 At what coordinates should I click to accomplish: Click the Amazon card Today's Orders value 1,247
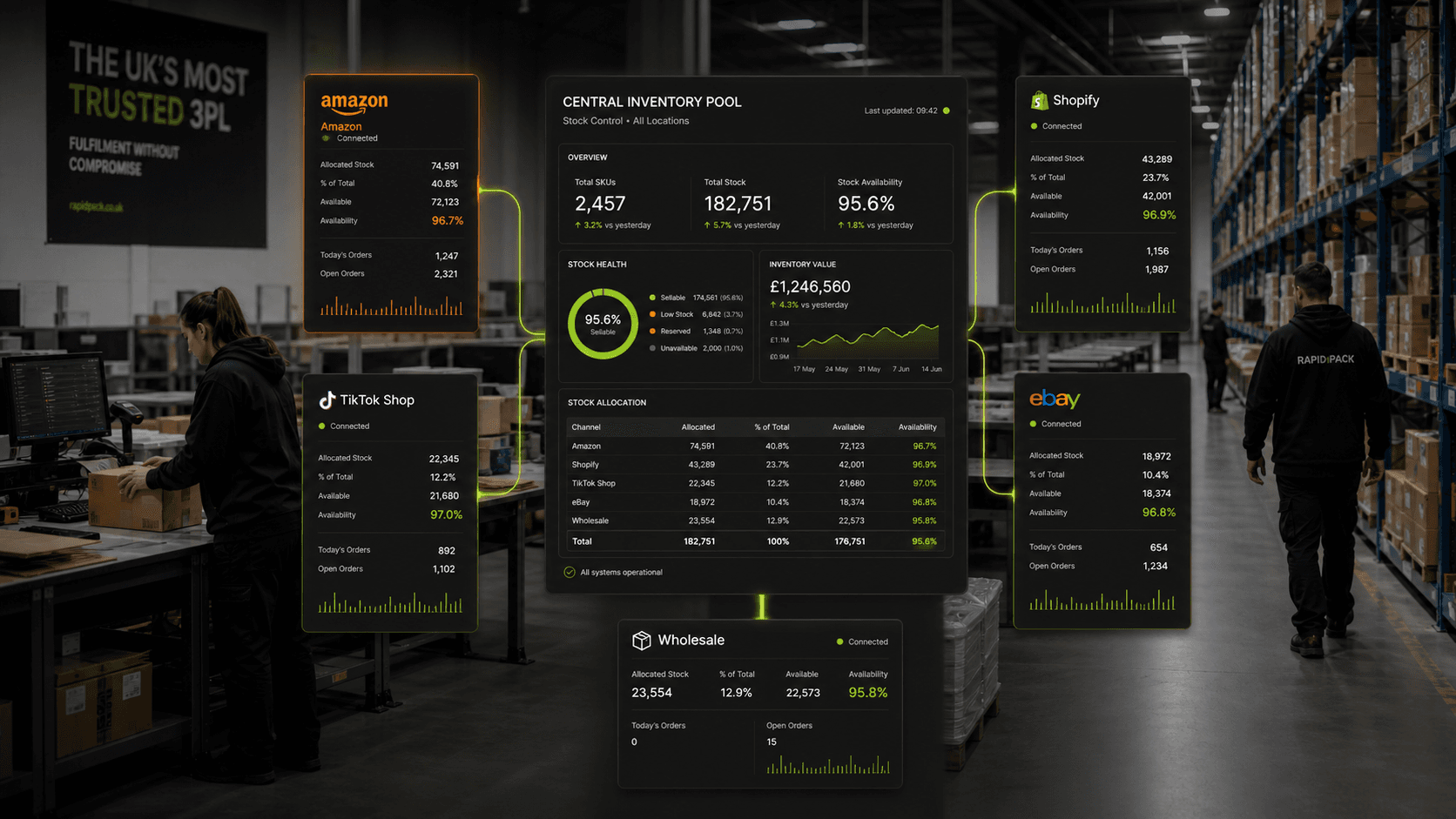click(446, 256)
